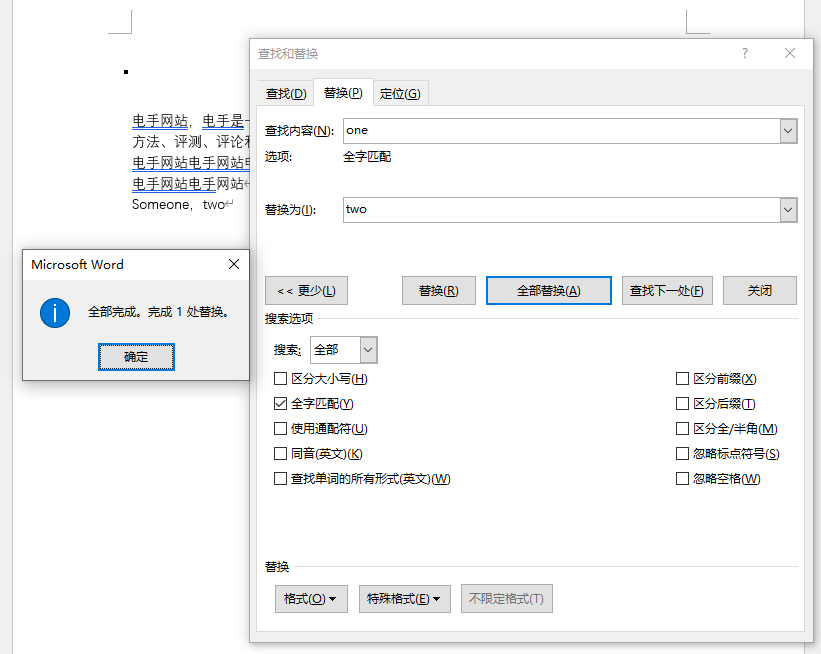Image resolution: width=821 pixels, height=654 pixels.
Task: Enable the 忽略空格 checkbox
Action: tap(682, 478)
